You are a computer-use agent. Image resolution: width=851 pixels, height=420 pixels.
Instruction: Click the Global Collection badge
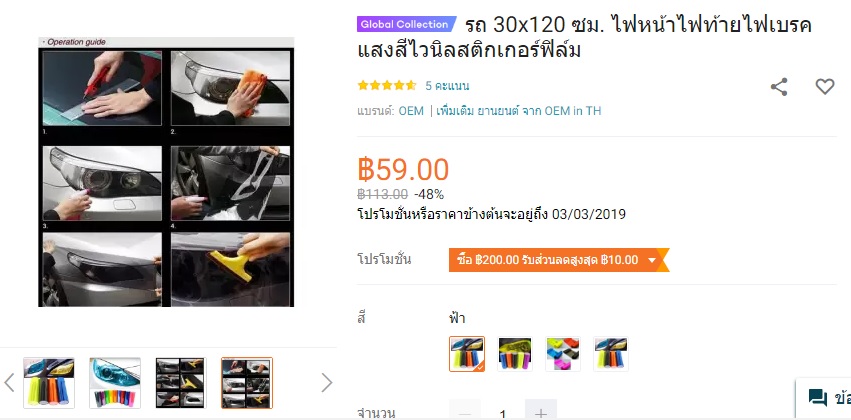[x=405, y=24]
